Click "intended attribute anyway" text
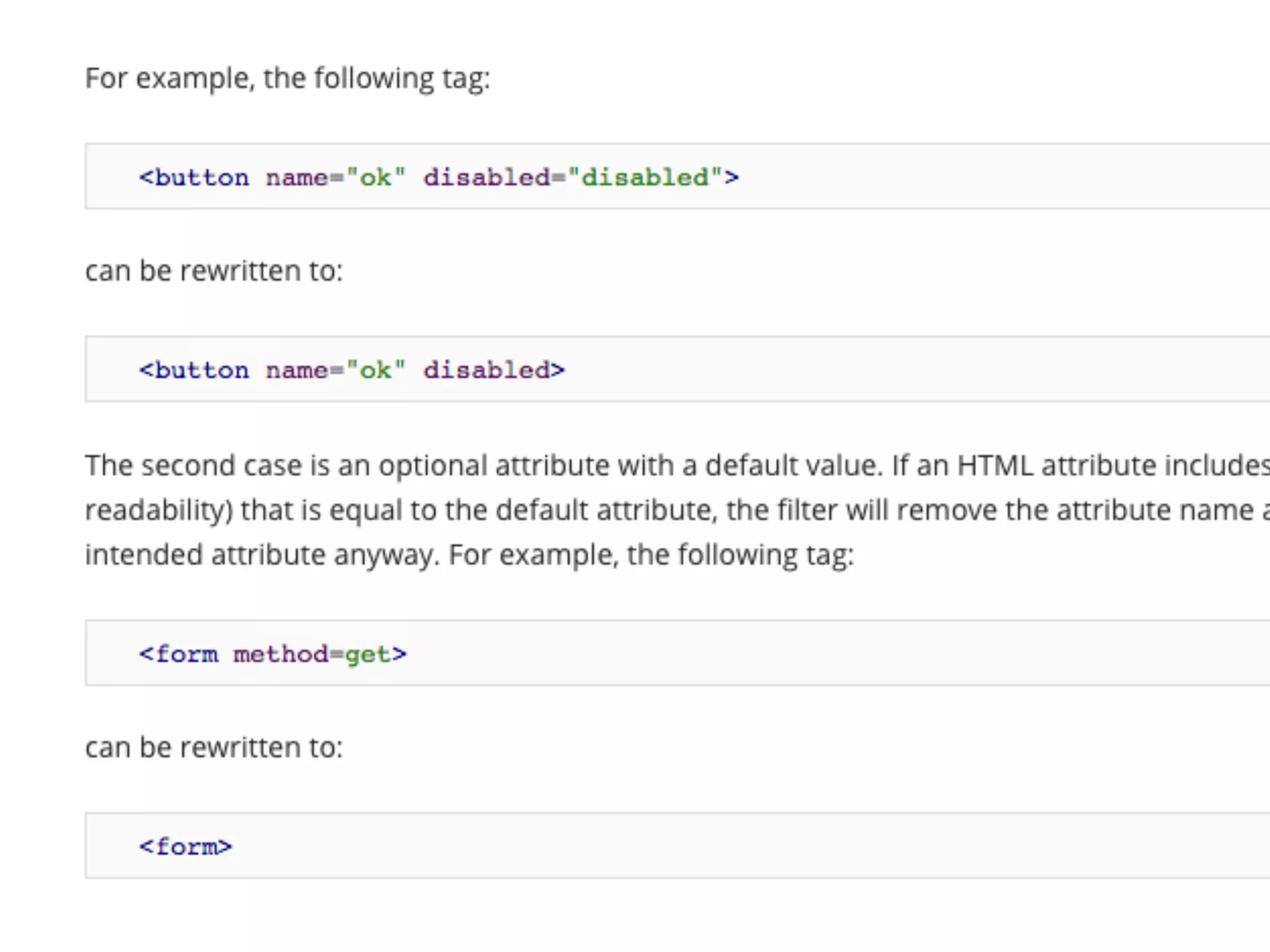The height and width of the screenshot is (952, 1270). click(259, 555)
